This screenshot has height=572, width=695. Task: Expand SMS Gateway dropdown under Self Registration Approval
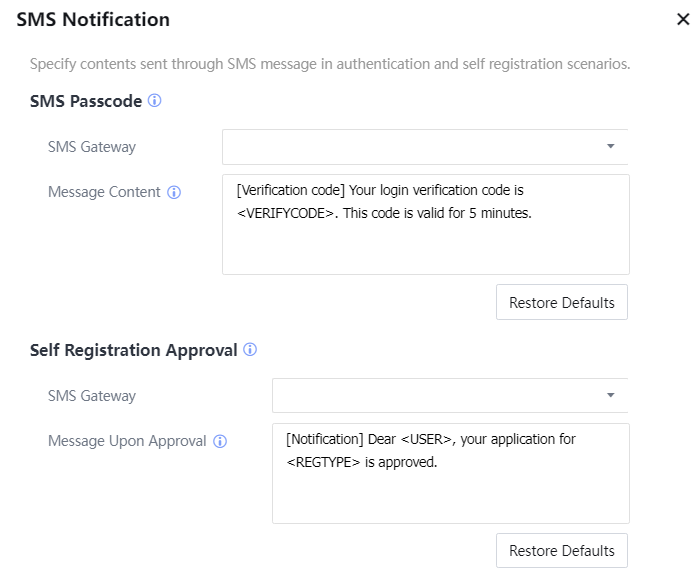(x=439, y=396)
